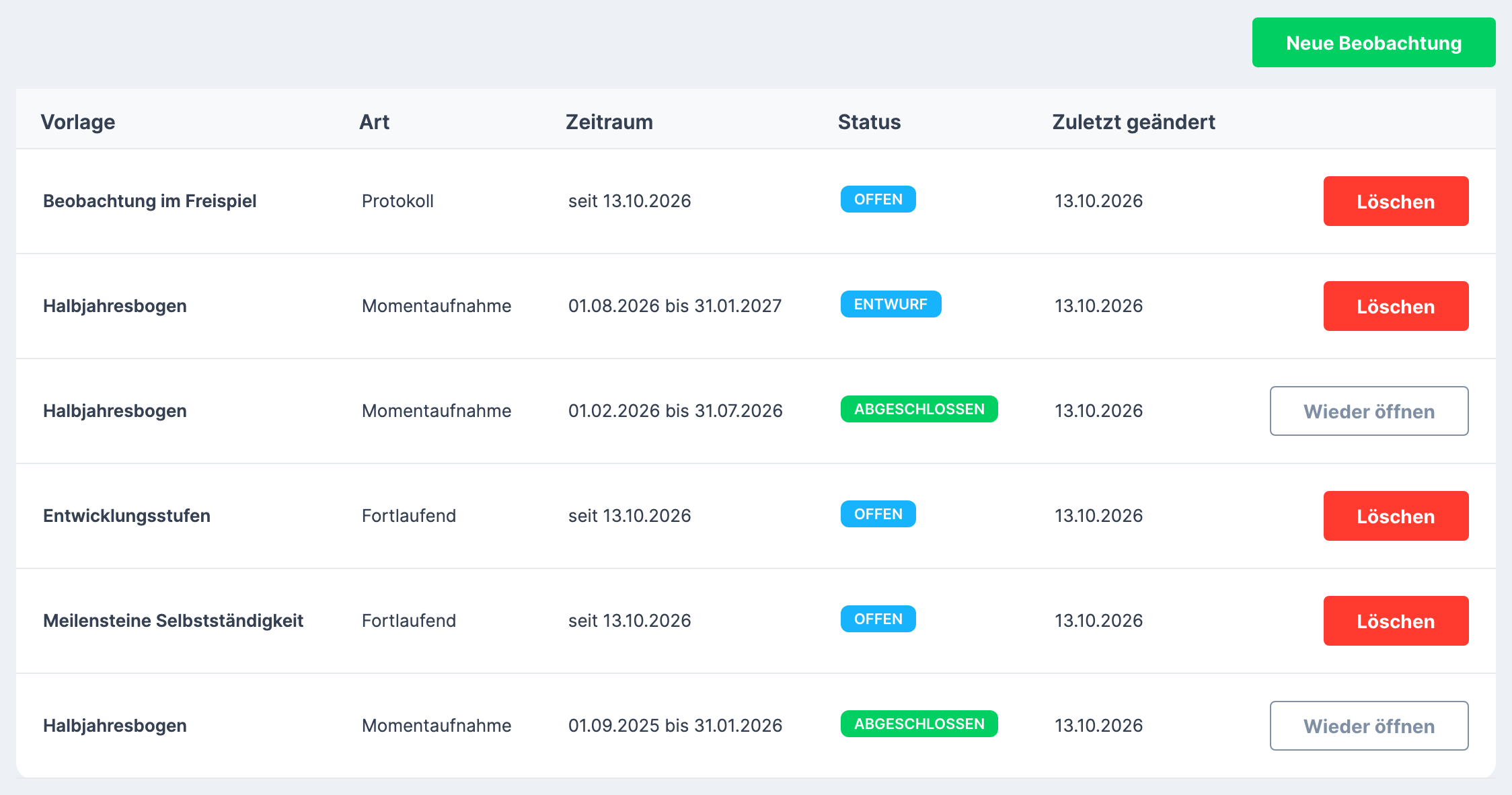Image resolution: width=1512 pixels, height=795 pixels.
Task: Click the Neue Beobachtung button
Action: [1373, 42]
